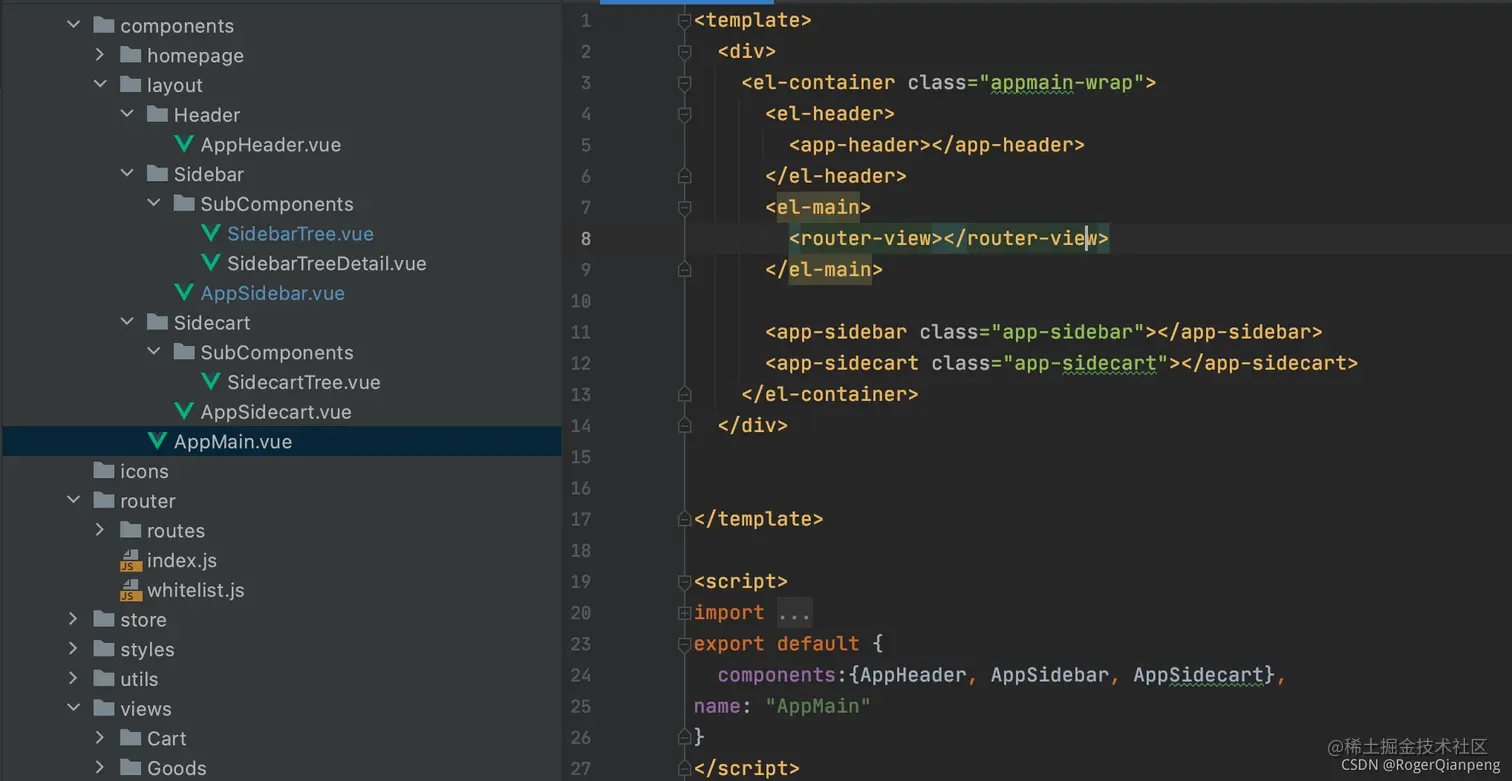Viewport: 1512px width, 781px height.
Task: Click AppSidecart in the components declaration on line 24
Action: coord(1198,675)
